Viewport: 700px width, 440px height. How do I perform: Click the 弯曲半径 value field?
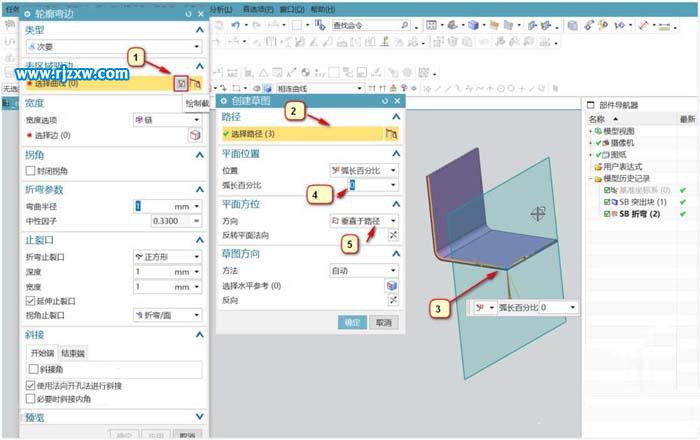163,206
